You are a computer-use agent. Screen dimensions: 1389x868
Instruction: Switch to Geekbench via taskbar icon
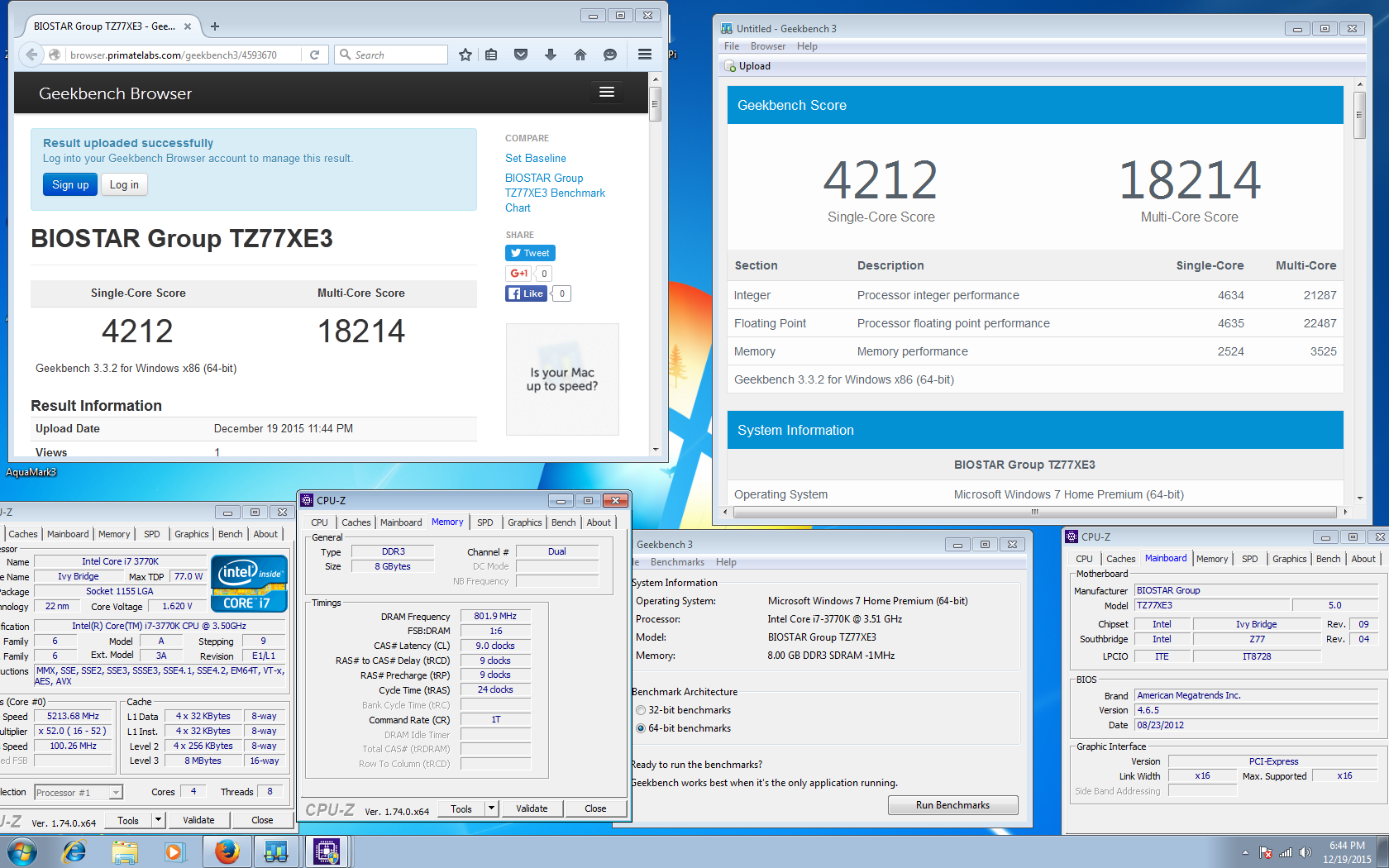276,851
